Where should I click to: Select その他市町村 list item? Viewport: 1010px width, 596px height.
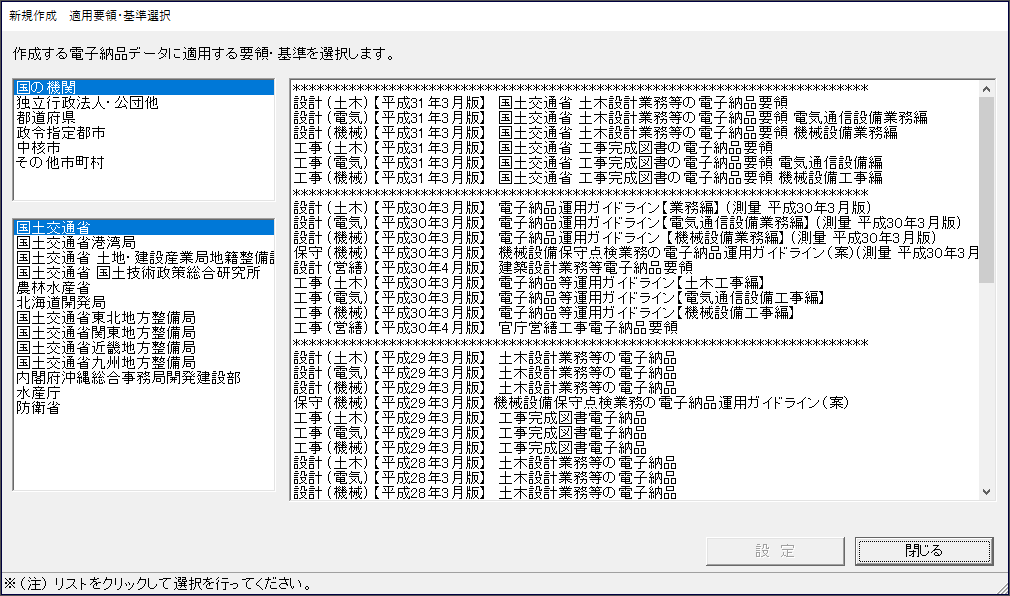pyautogui.click(x=144, y=162)
